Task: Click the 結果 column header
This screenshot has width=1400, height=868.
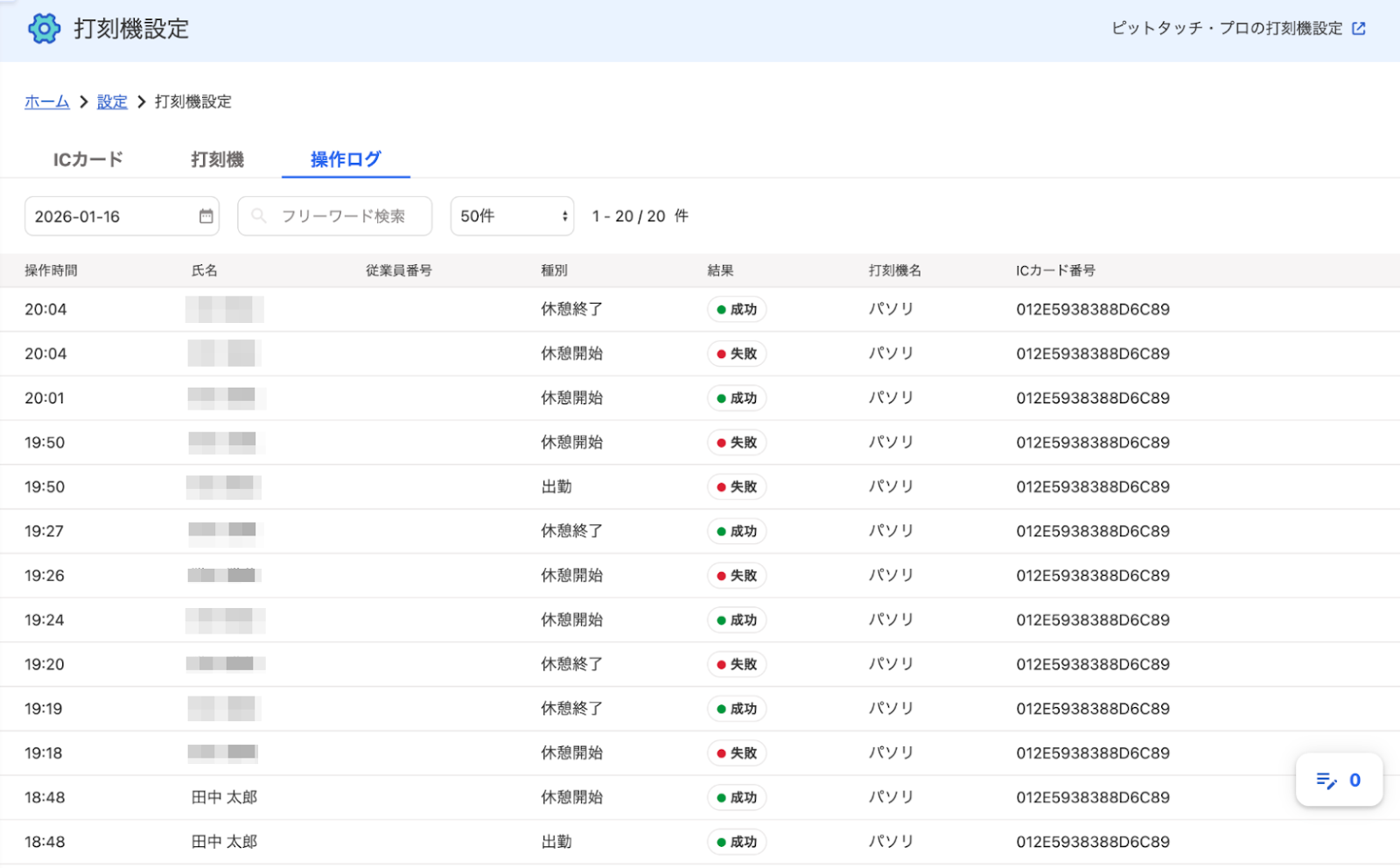Action: click(x=720, y=270)
